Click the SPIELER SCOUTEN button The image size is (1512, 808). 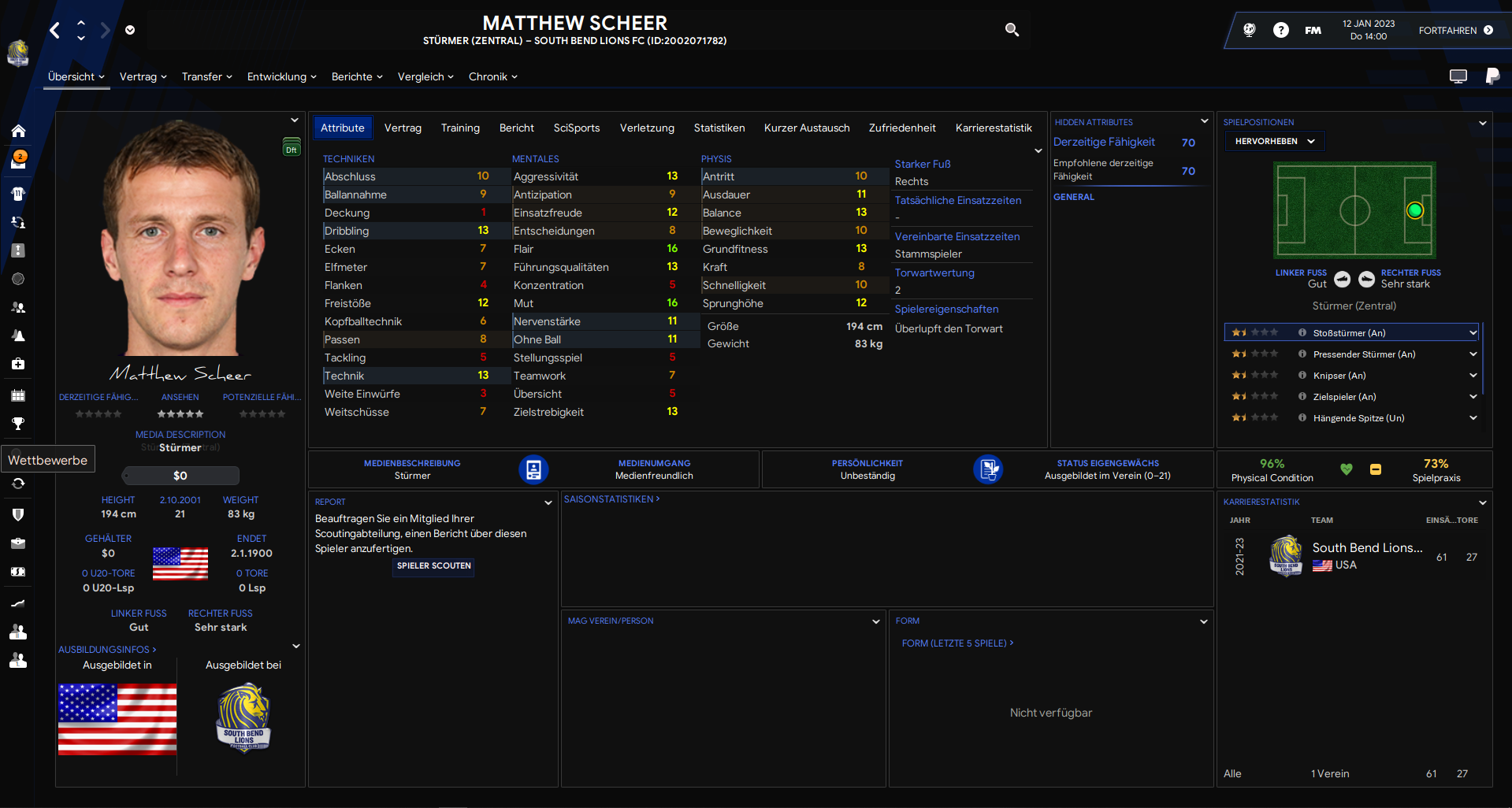(x=434, y=565)
